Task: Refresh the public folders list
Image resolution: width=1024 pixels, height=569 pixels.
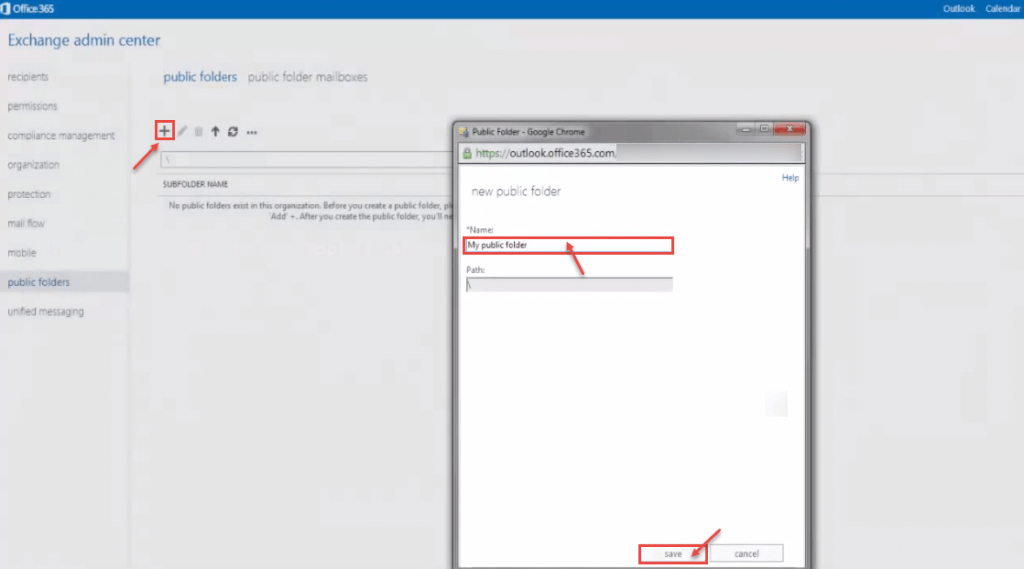Action: 232,131
